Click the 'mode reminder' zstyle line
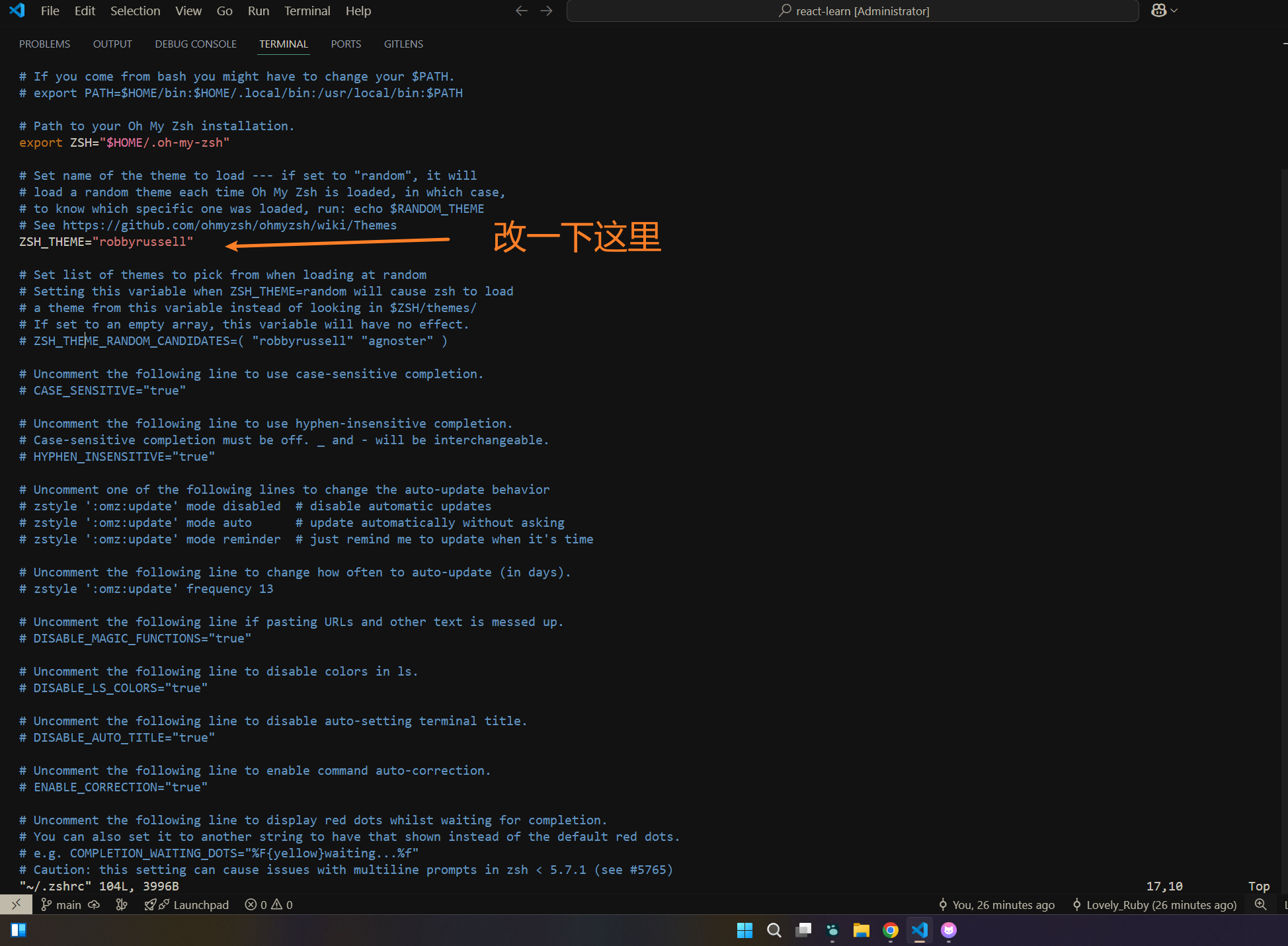The width and height of the screenshot is (1288, 946). click(306, 539)
